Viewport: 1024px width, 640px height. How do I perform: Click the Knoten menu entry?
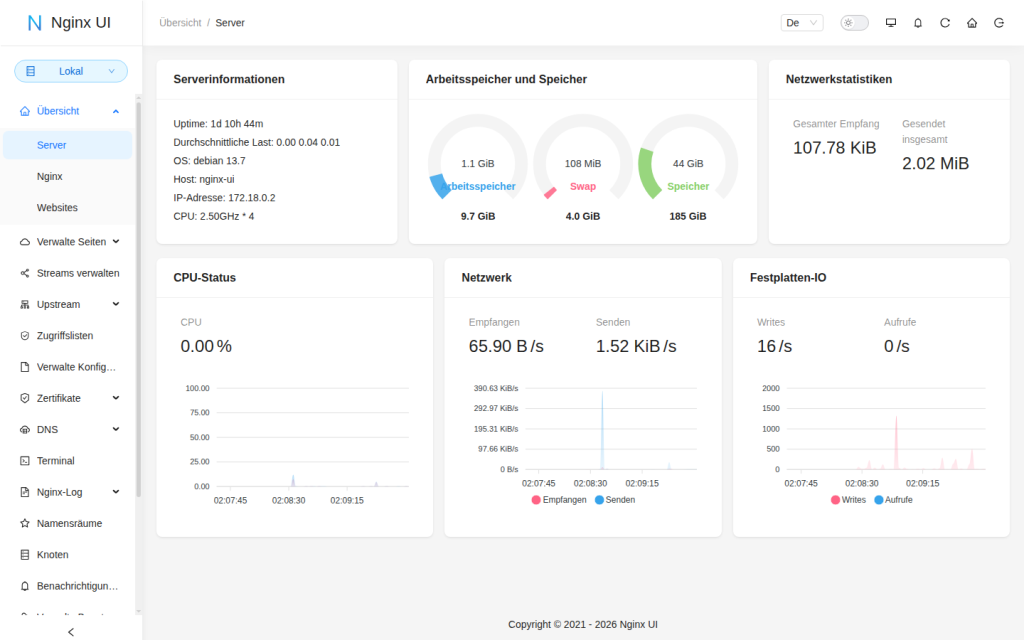pyautogui.click(x=67, y=555)
